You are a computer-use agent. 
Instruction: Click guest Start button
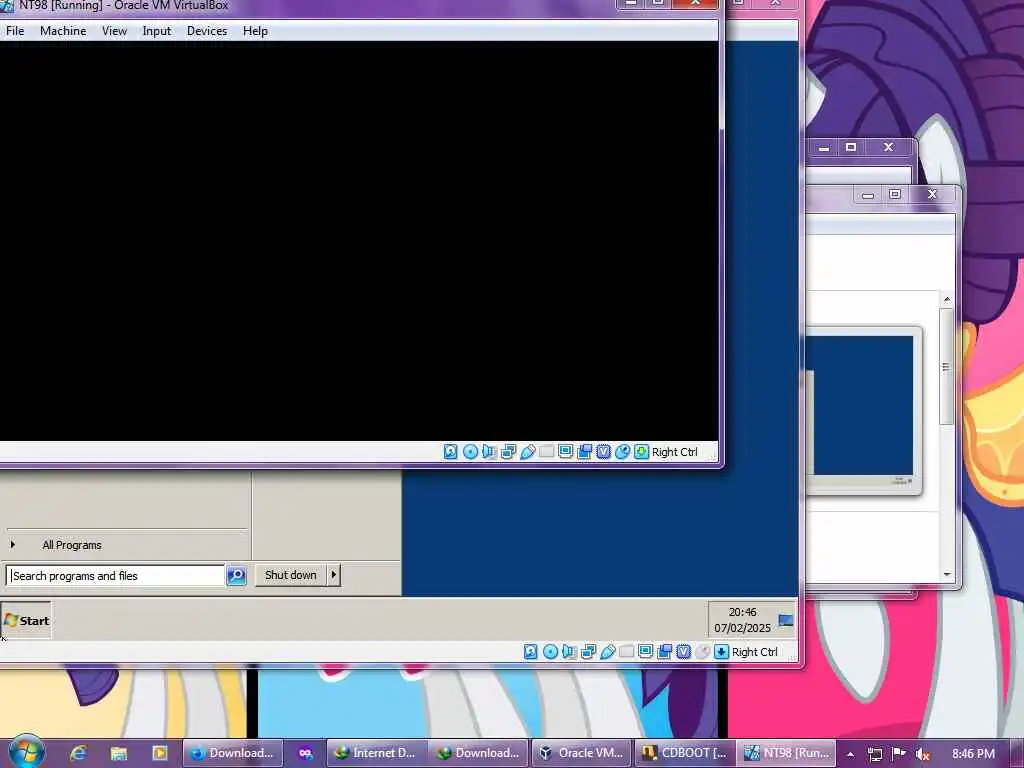pos(26,620)
